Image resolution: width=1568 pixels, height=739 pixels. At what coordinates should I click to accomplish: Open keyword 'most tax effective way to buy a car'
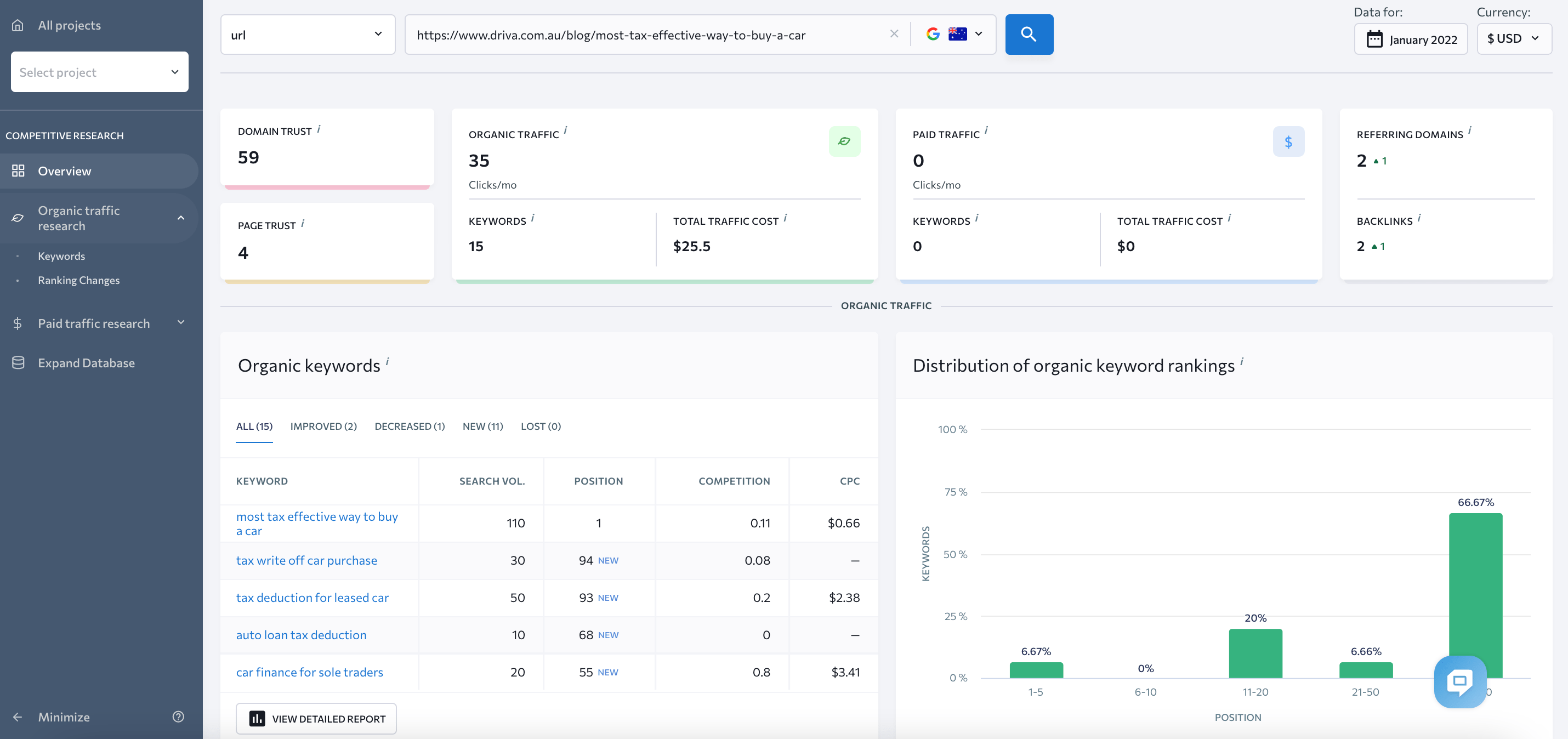(317, 524)
